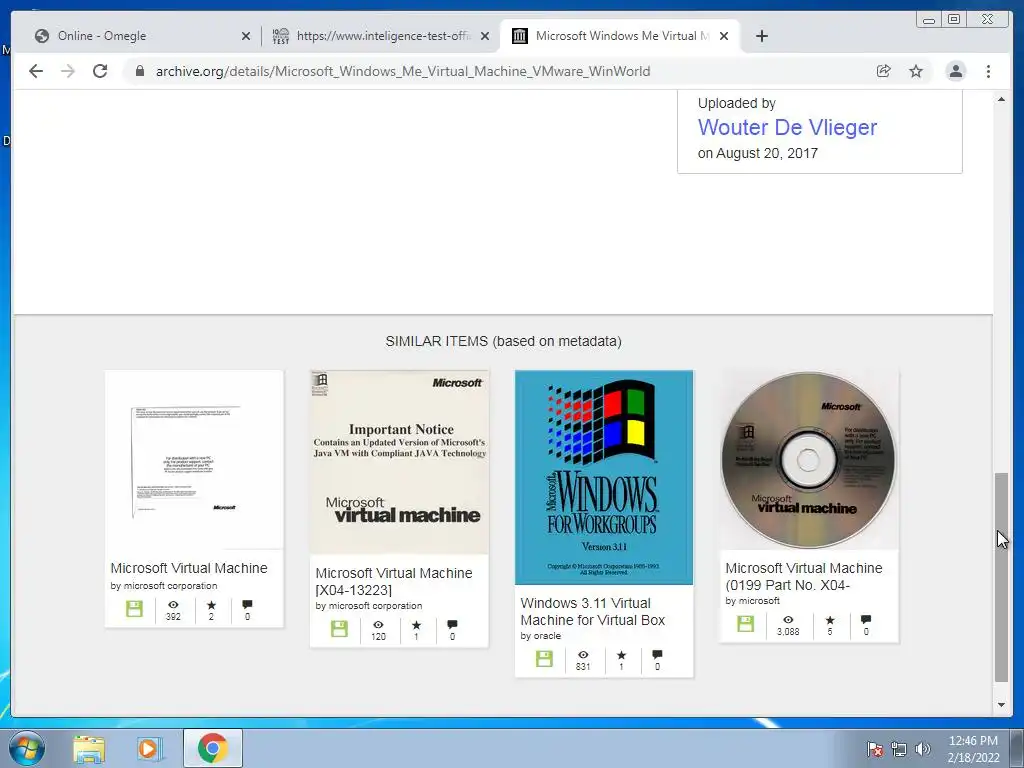
Task: Go back to the previous page
Action: pos(36,71)
